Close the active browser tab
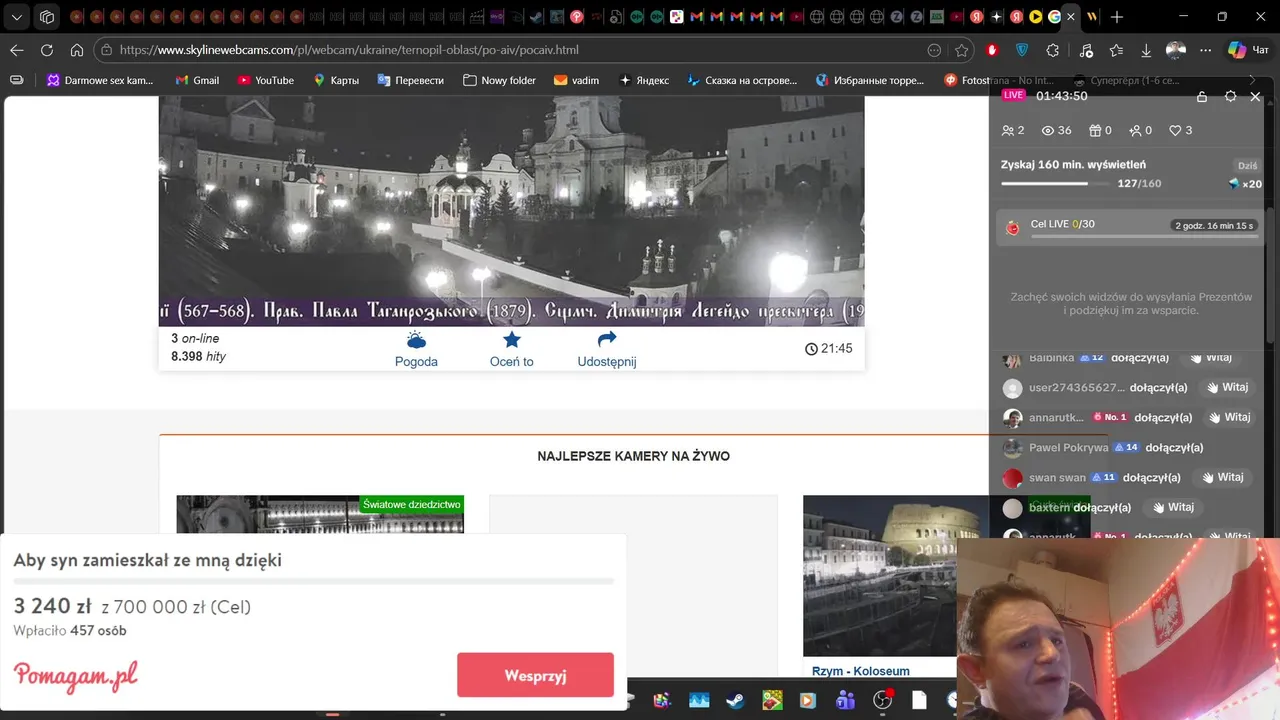 coord(1071,17)
